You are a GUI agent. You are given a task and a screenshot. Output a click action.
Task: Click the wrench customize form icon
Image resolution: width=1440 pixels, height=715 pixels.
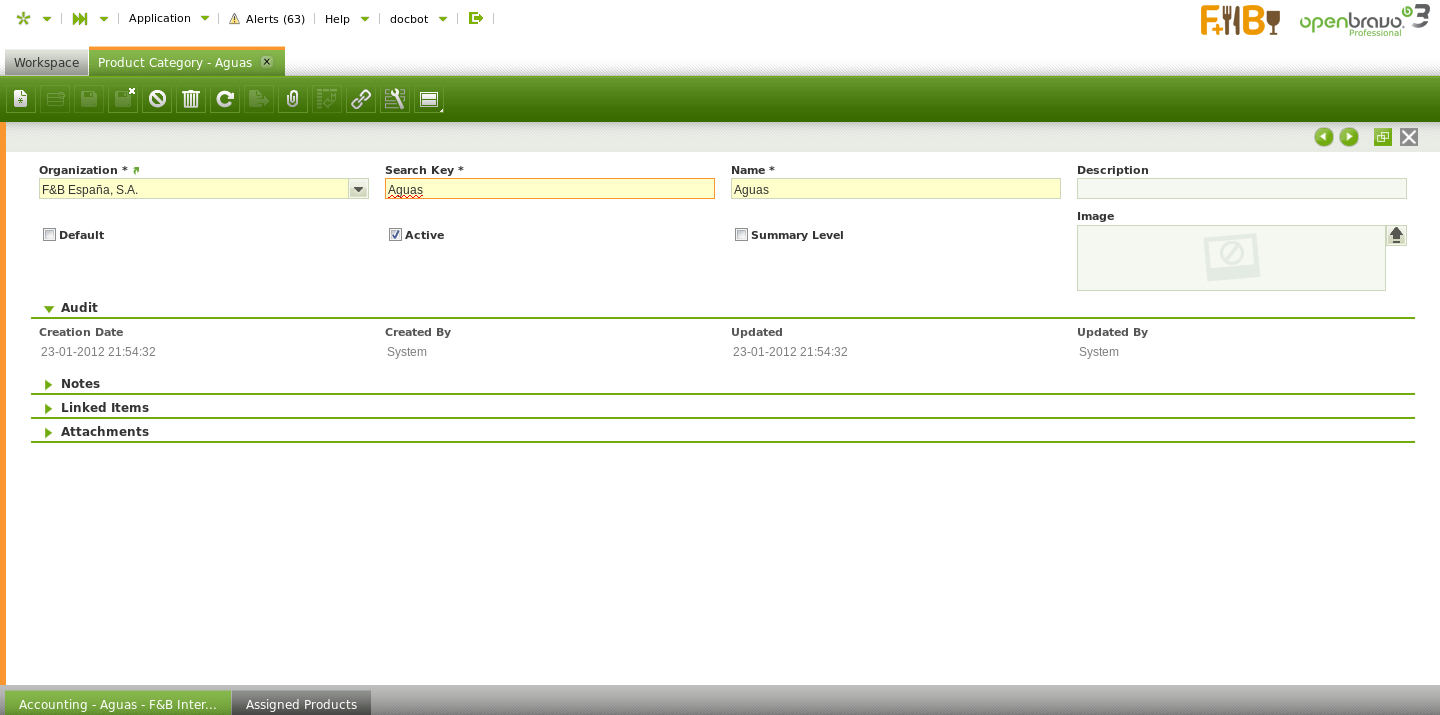[395, 99]
